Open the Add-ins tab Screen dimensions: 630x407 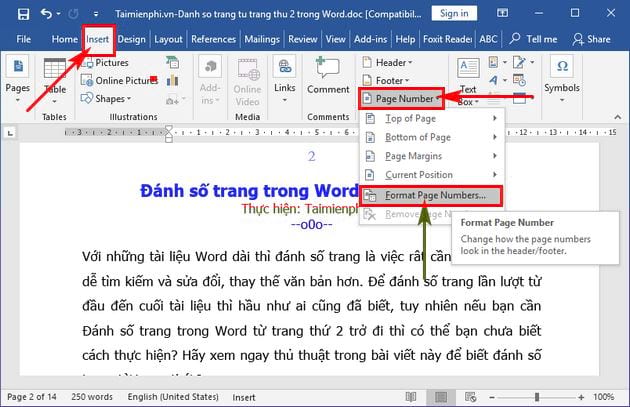[x=370, y=39]
